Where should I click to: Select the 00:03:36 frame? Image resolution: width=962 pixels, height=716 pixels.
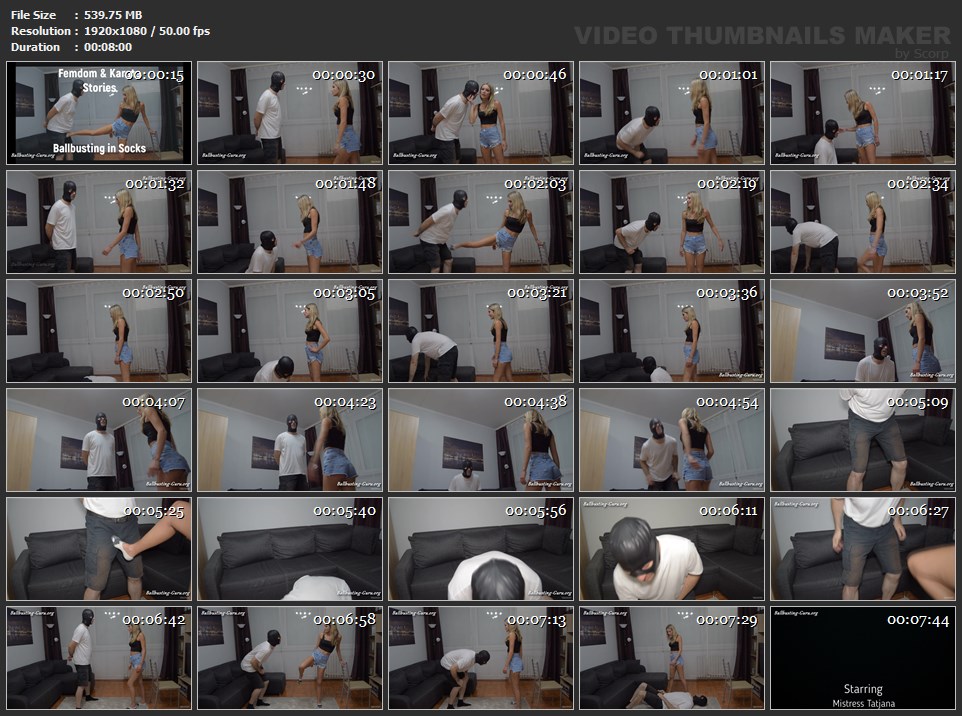(x=672, y=331)
